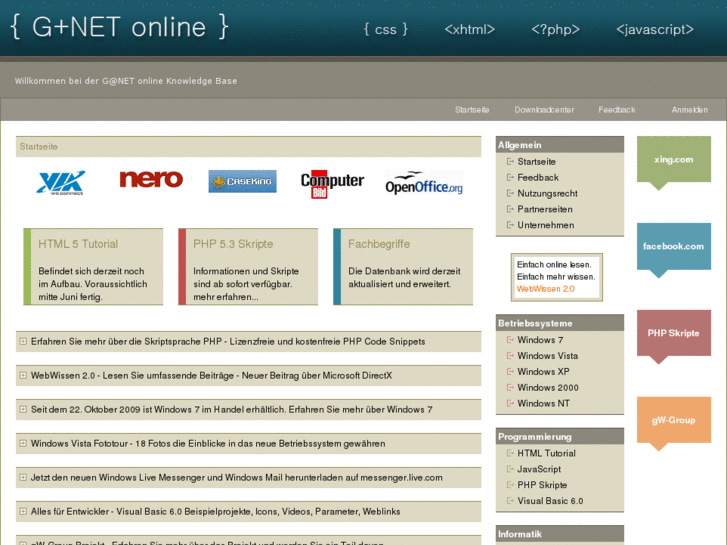Click the Betriebssysteme section header
The height and width of the screenshot is (545, 727).
(x=560, y=323)
